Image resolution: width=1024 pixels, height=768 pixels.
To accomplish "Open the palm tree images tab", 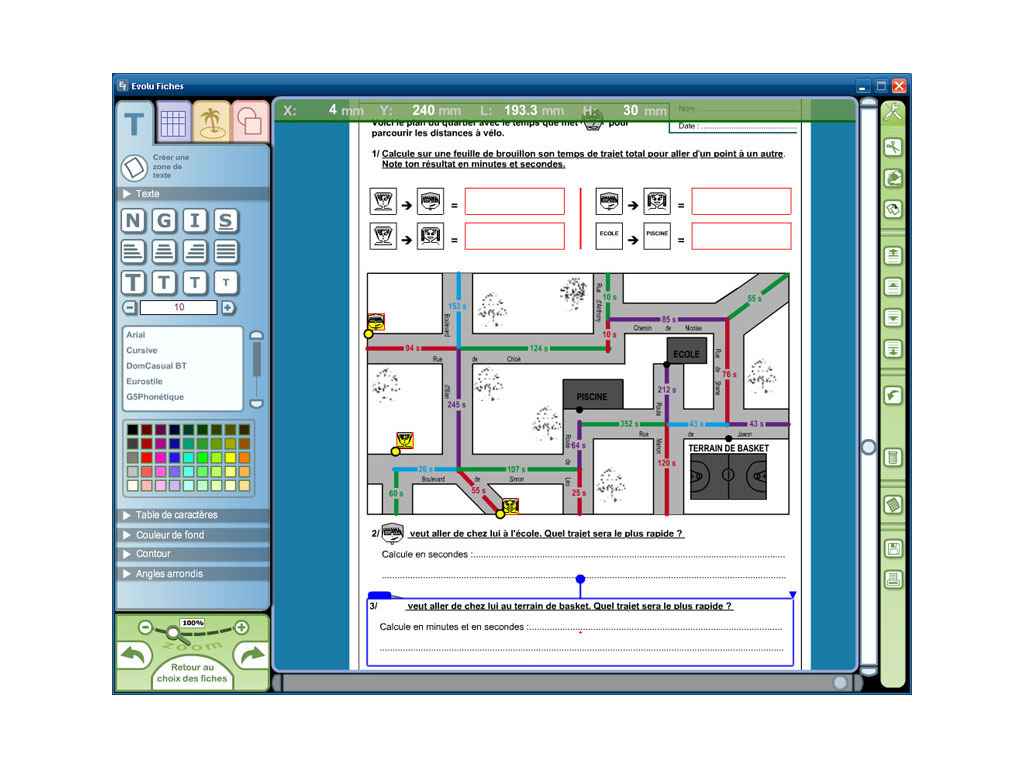I will click(210, 123).
